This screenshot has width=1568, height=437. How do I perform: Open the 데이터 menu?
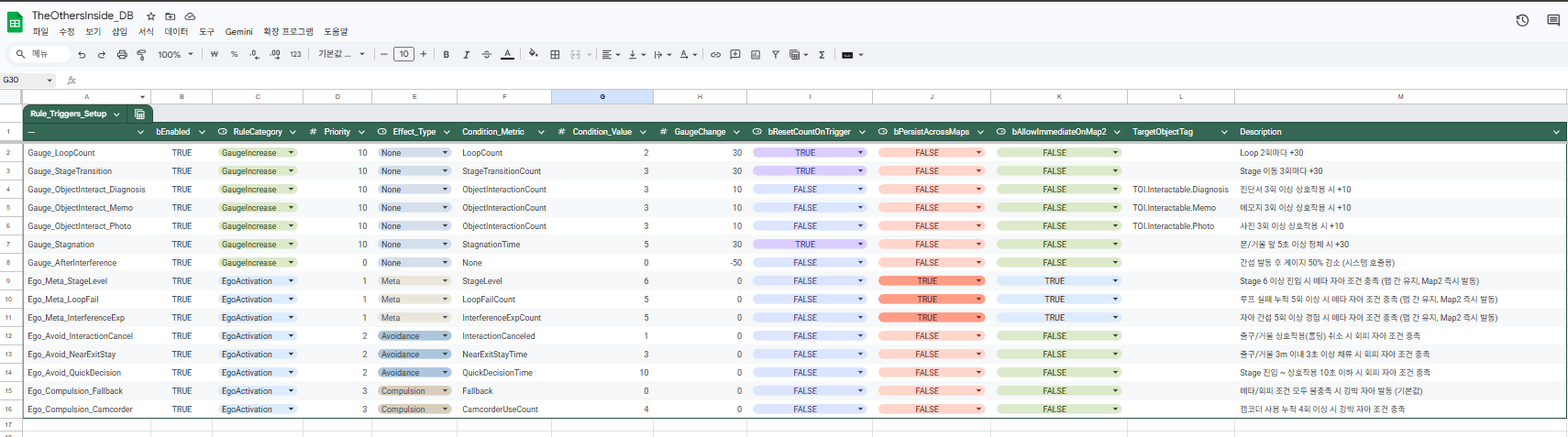(176, 32)
